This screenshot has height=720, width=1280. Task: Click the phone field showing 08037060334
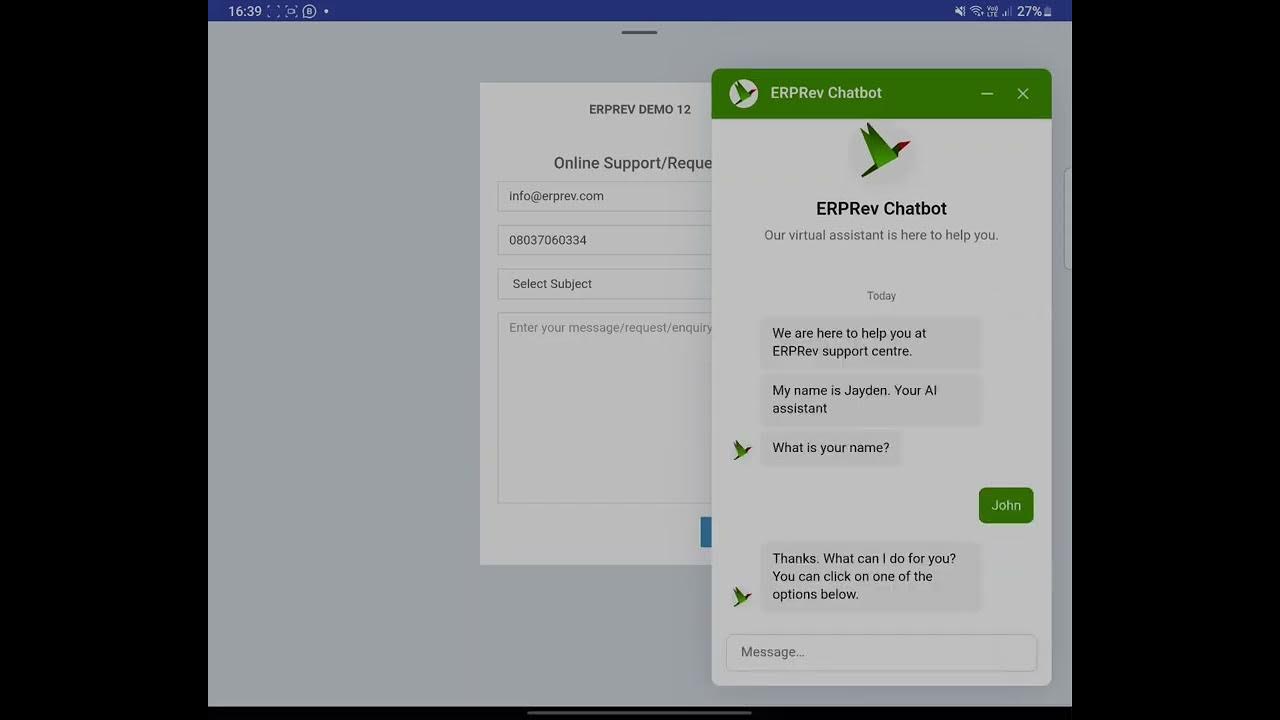pos(604,240)
